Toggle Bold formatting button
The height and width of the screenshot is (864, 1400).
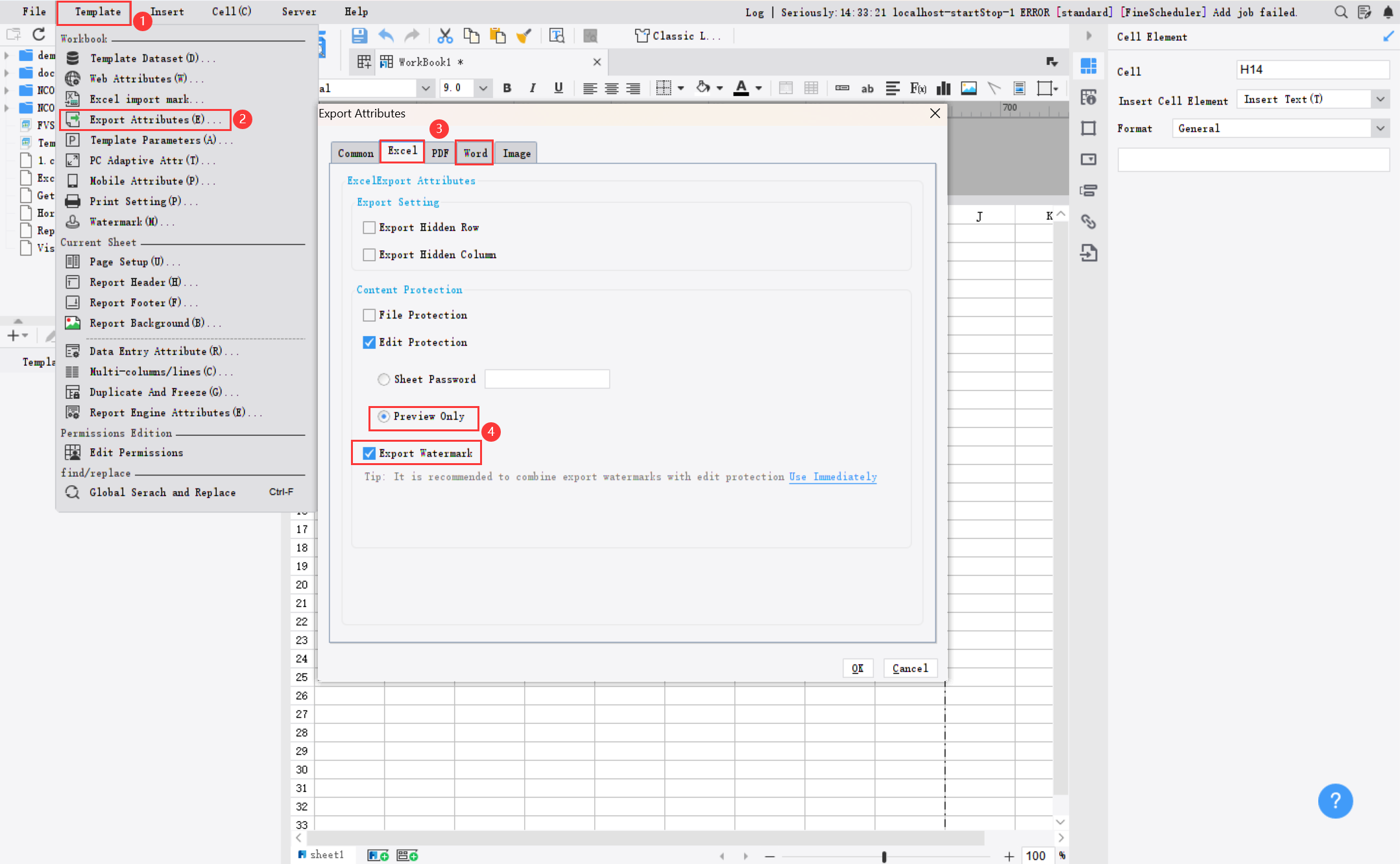[507, 88]
